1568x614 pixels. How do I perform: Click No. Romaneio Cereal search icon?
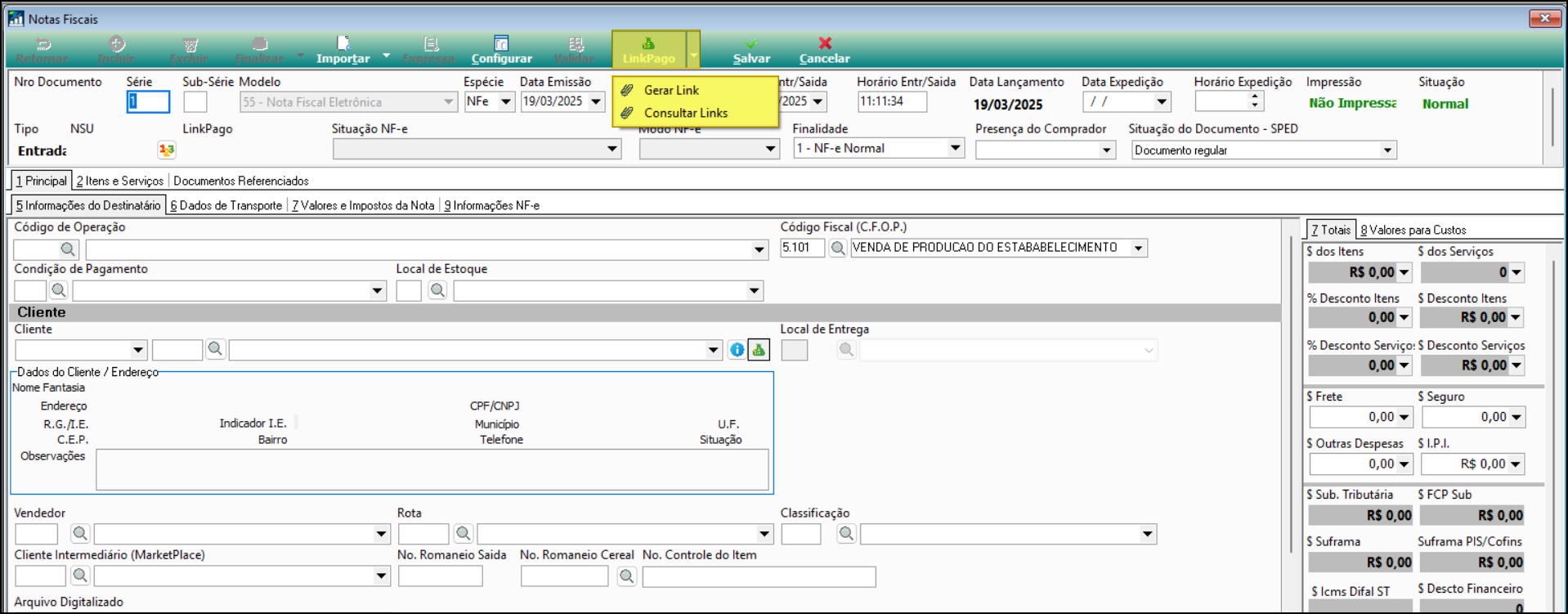[x=626, y=576]
